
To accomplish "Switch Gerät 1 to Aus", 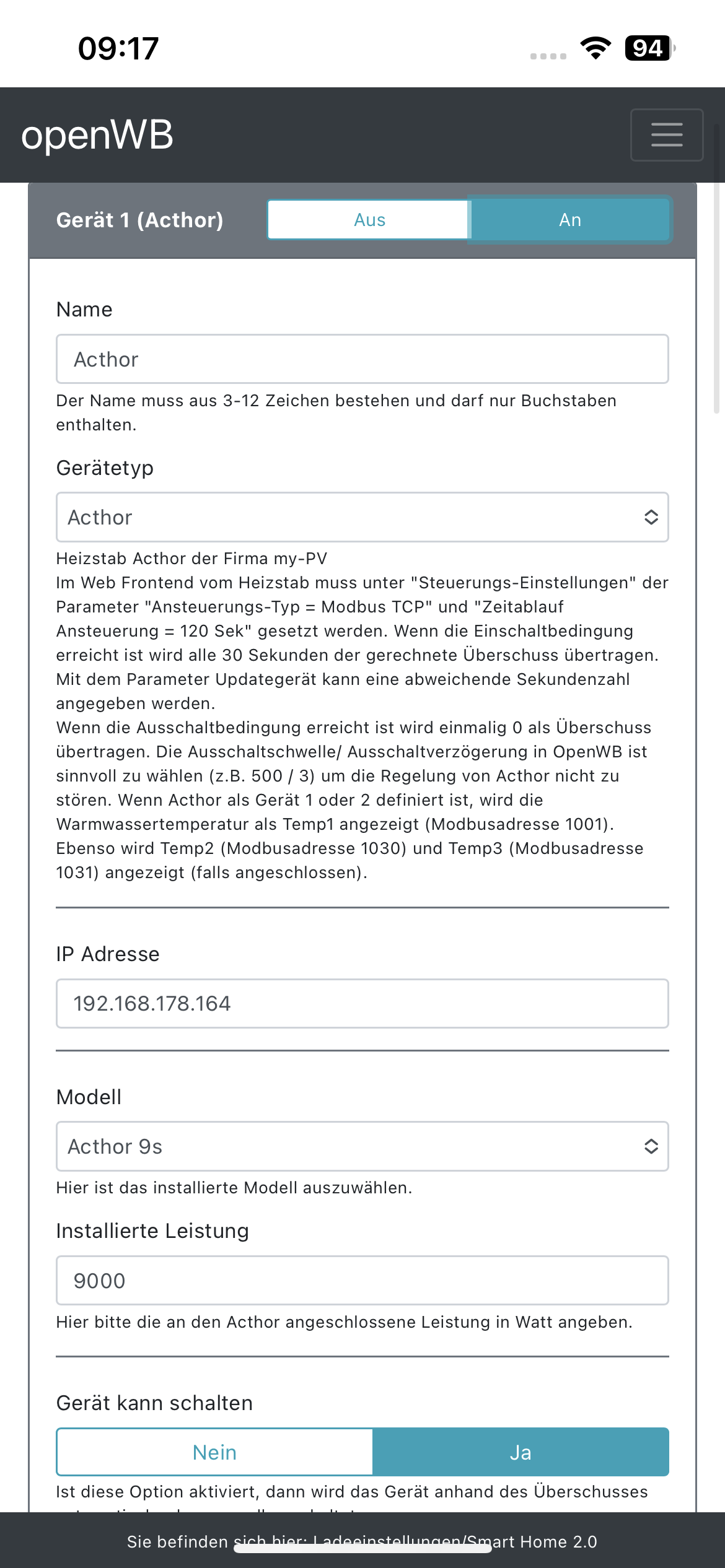I will 369,220.
